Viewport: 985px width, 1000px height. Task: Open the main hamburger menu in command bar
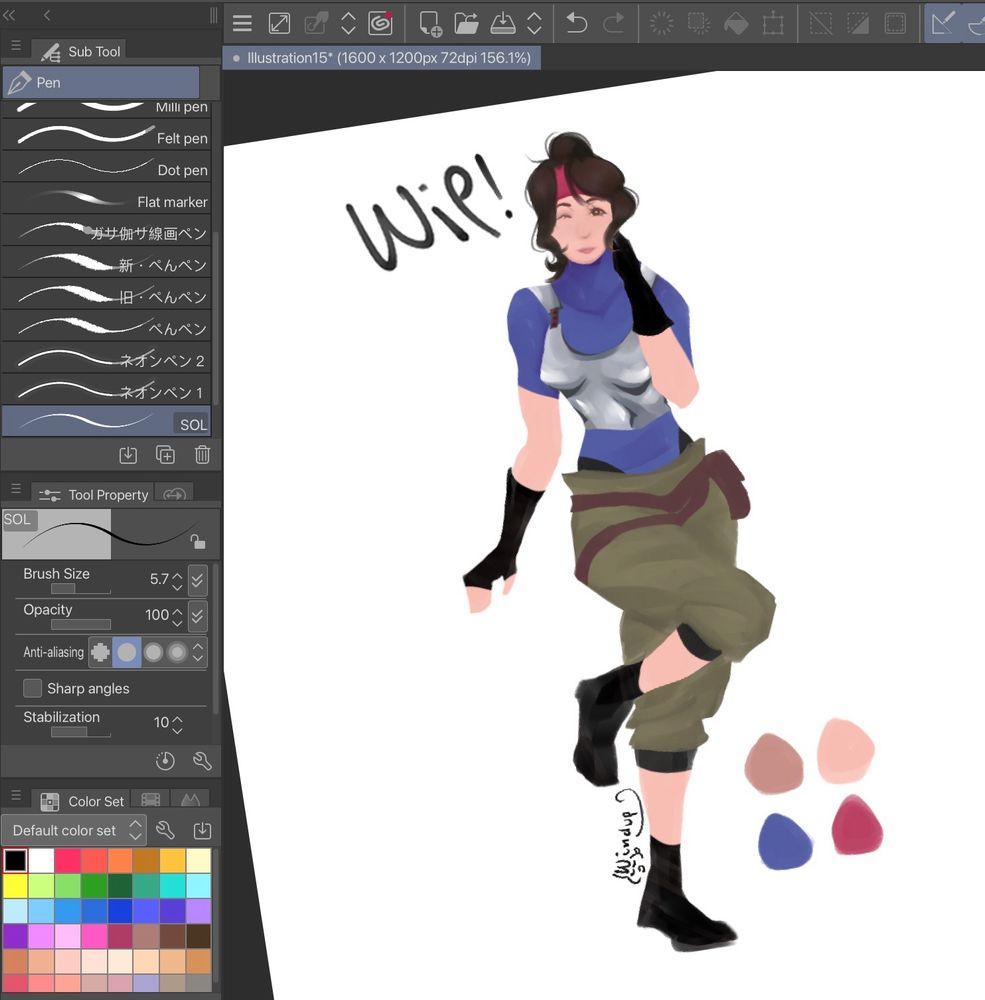pos(242,24)
